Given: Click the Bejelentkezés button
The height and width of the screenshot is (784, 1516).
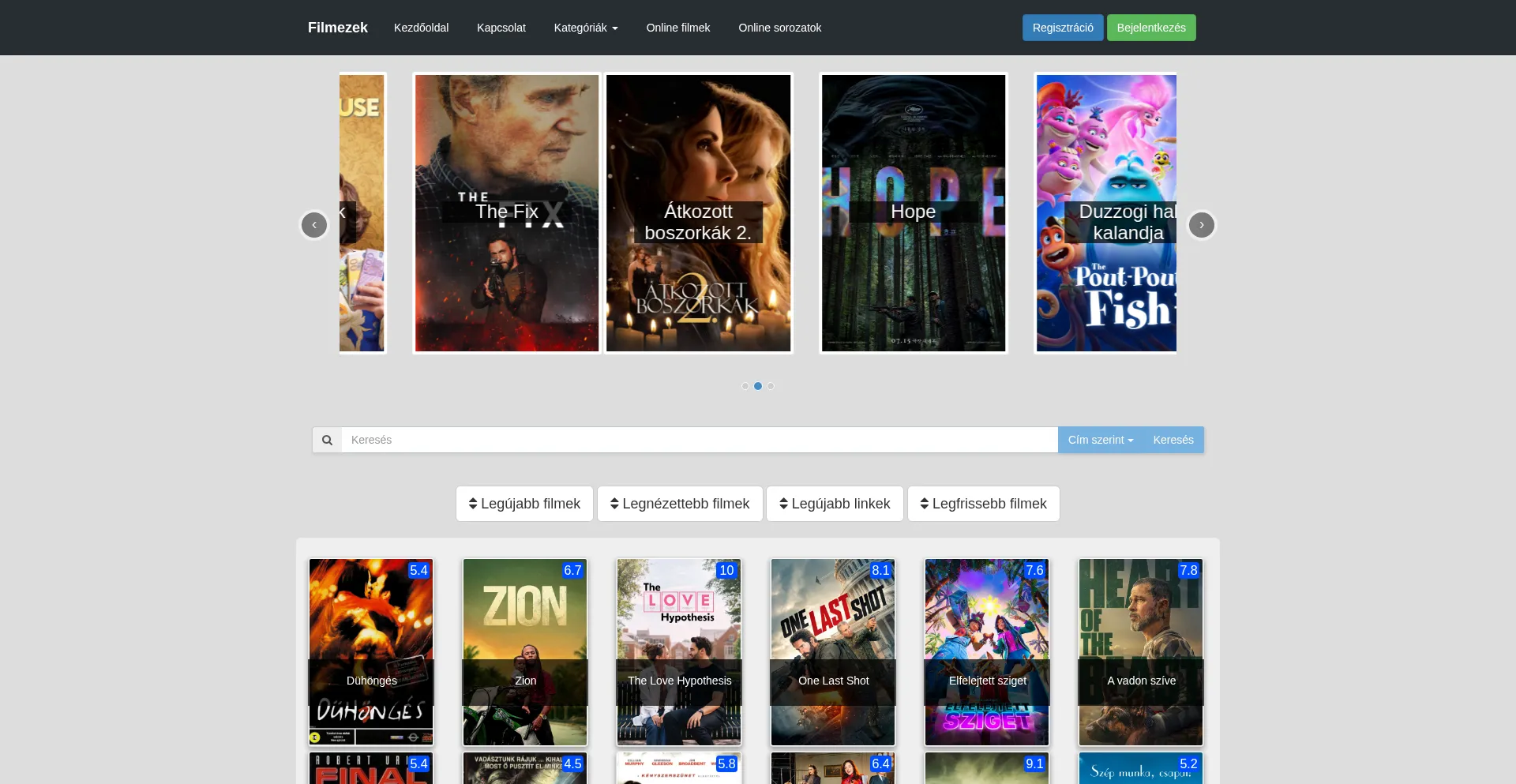Looking at the screenshot, I should pos(1151,28).
